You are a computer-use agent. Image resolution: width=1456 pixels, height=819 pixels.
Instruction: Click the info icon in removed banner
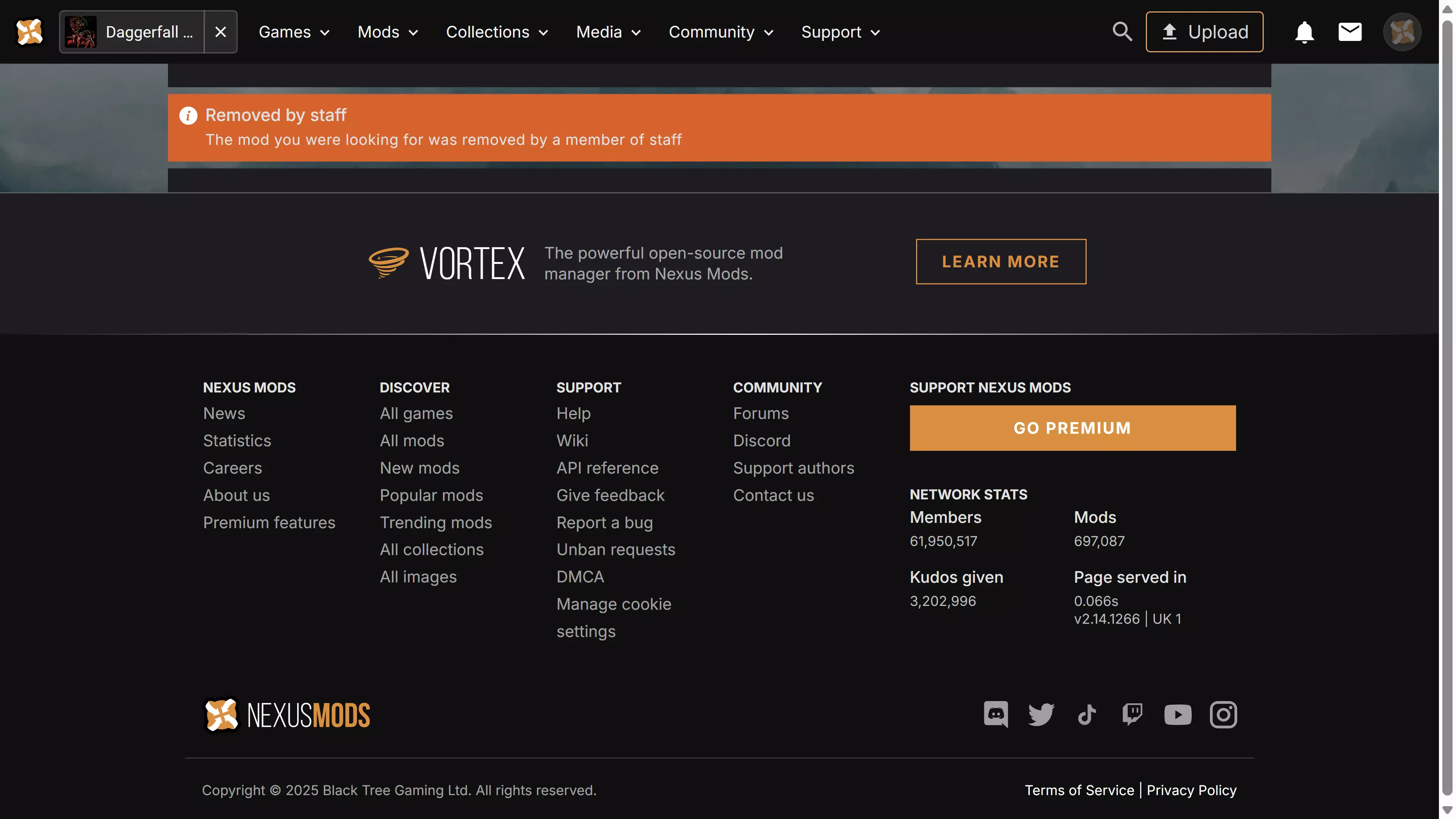pos(188,115)
